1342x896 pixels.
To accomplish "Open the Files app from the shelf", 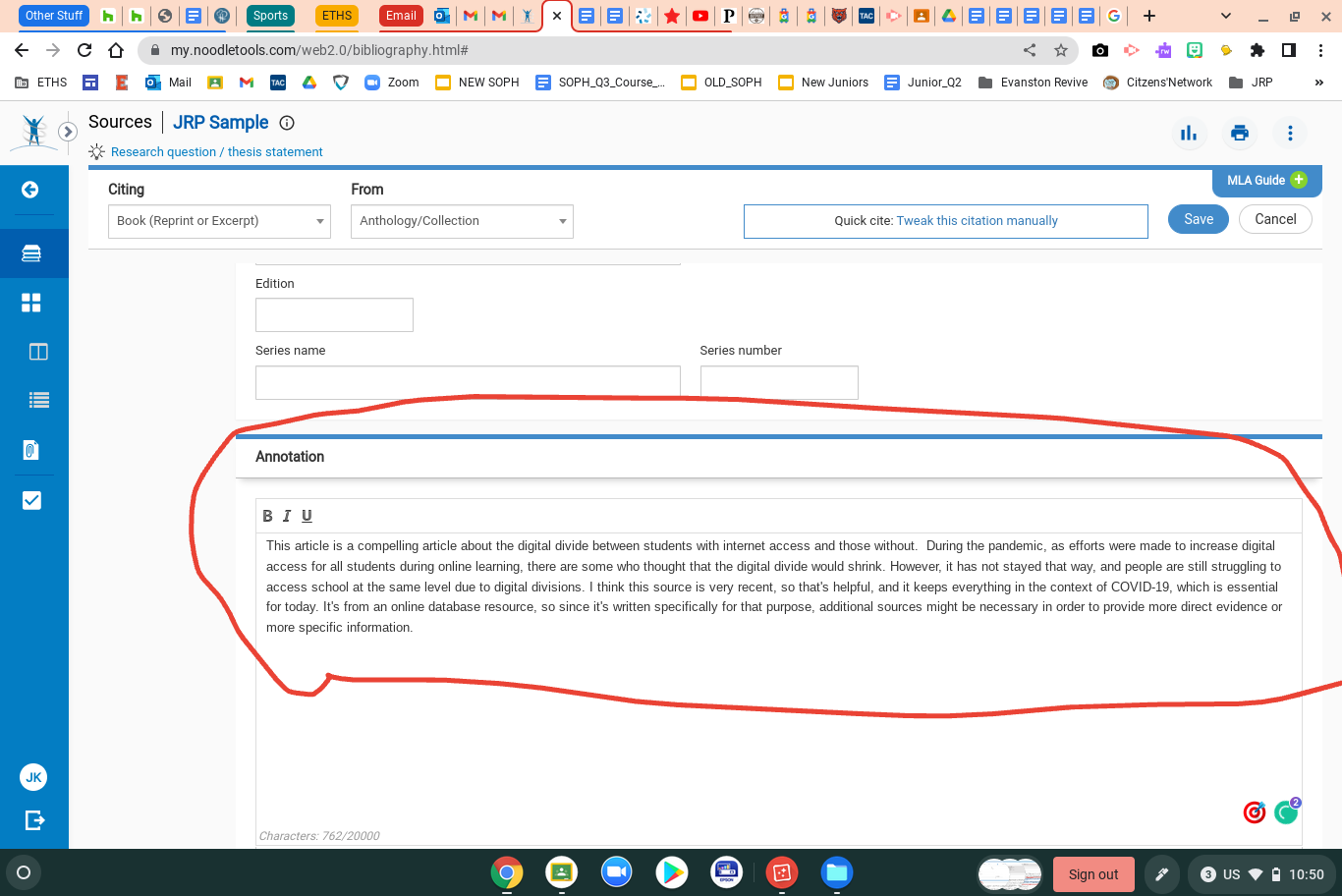I will click(x=837, y=872).
